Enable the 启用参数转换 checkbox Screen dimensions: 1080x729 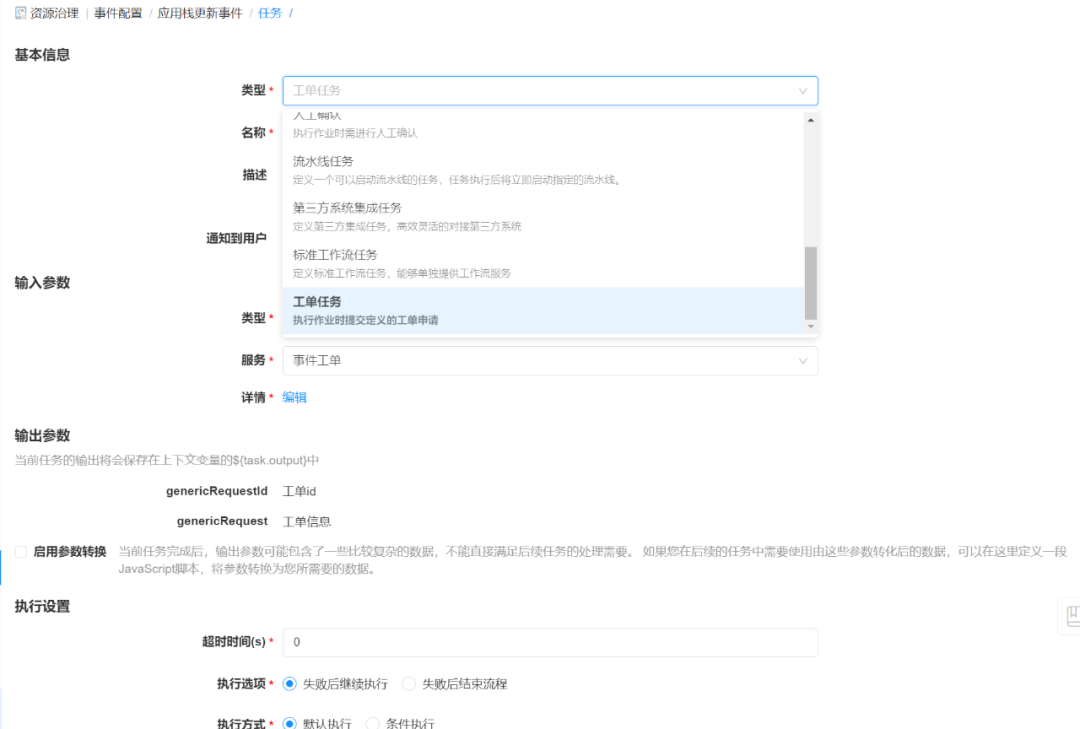click(x=21, y=550)
